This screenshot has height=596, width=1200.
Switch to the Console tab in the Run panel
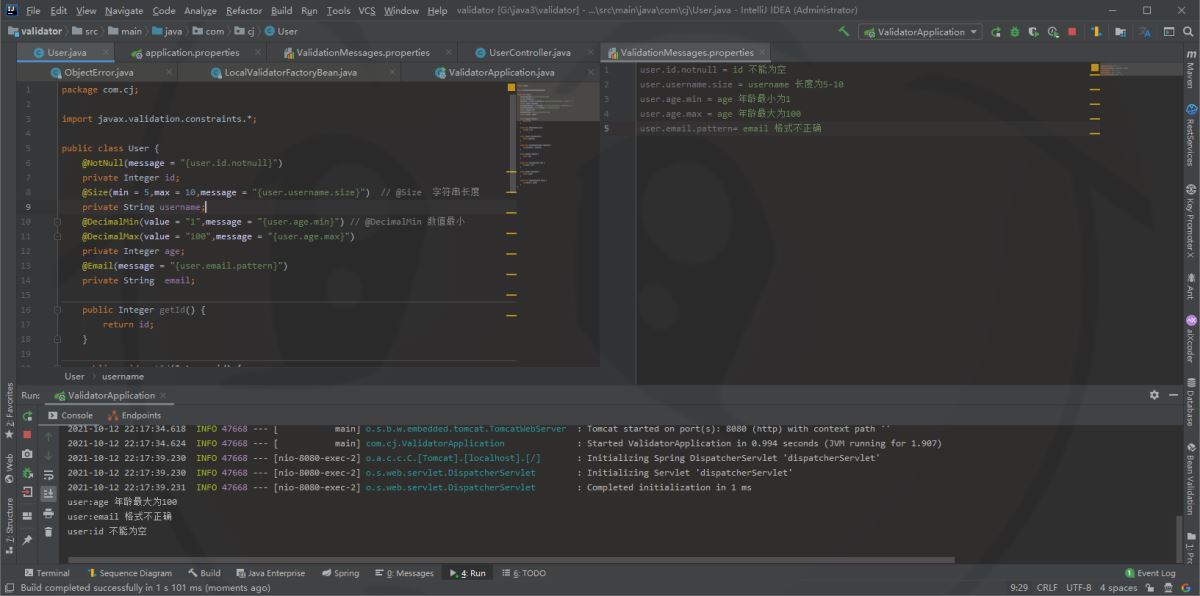[70, 415]
